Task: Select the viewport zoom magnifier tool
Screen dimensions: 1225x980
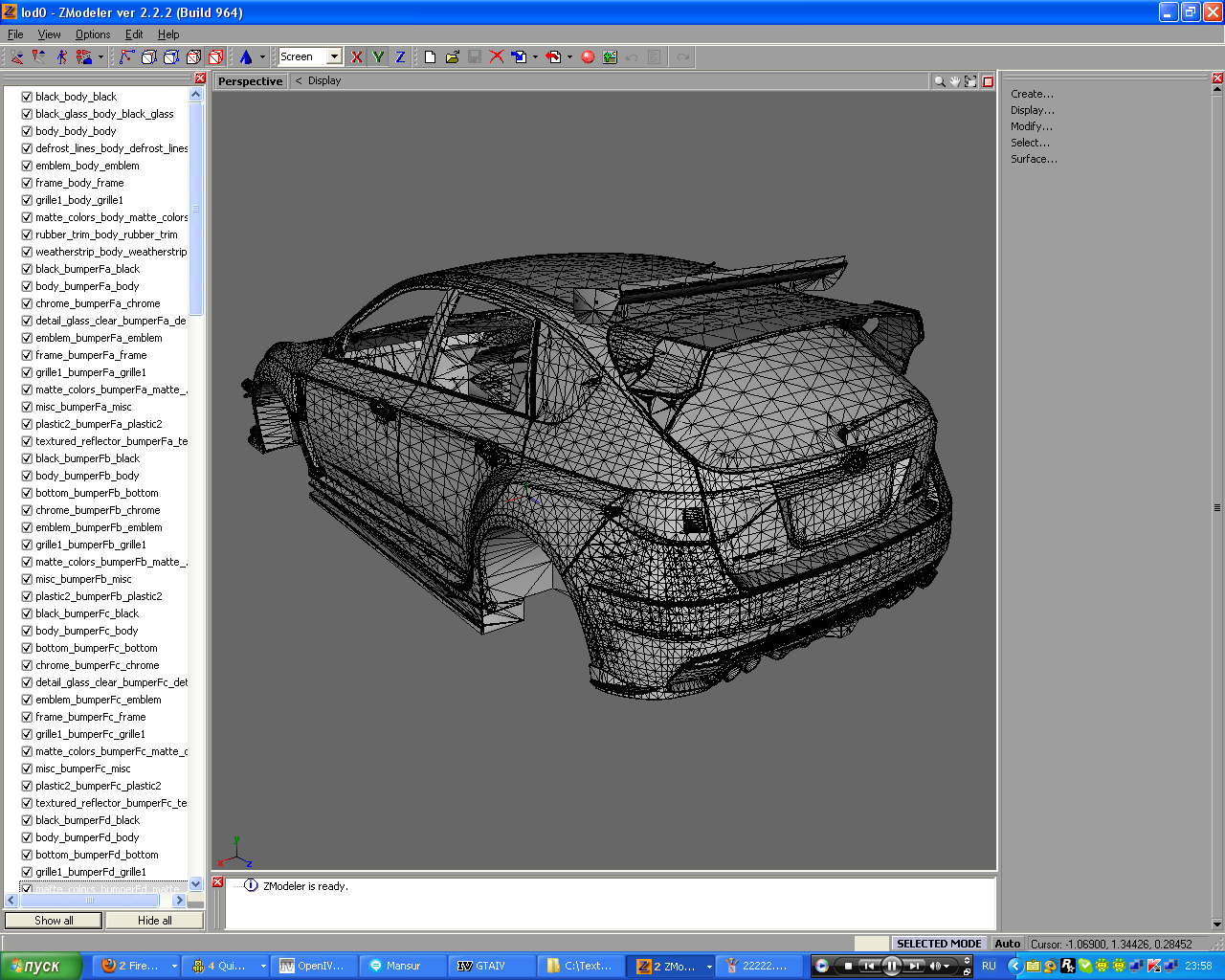Action: click(x=940, y=81)
